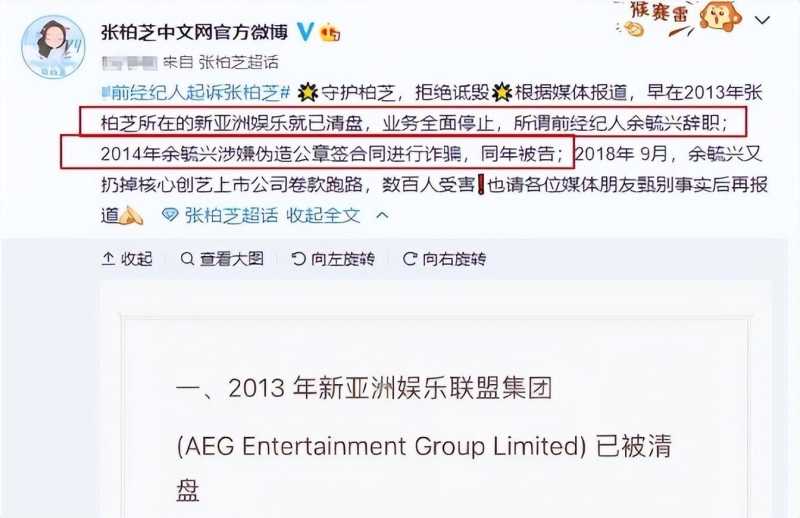Image resolution: width=800 pixels, height=518 pixels.
Task: Click the clockwise rotate icon
Action: [x=409, y=259]
